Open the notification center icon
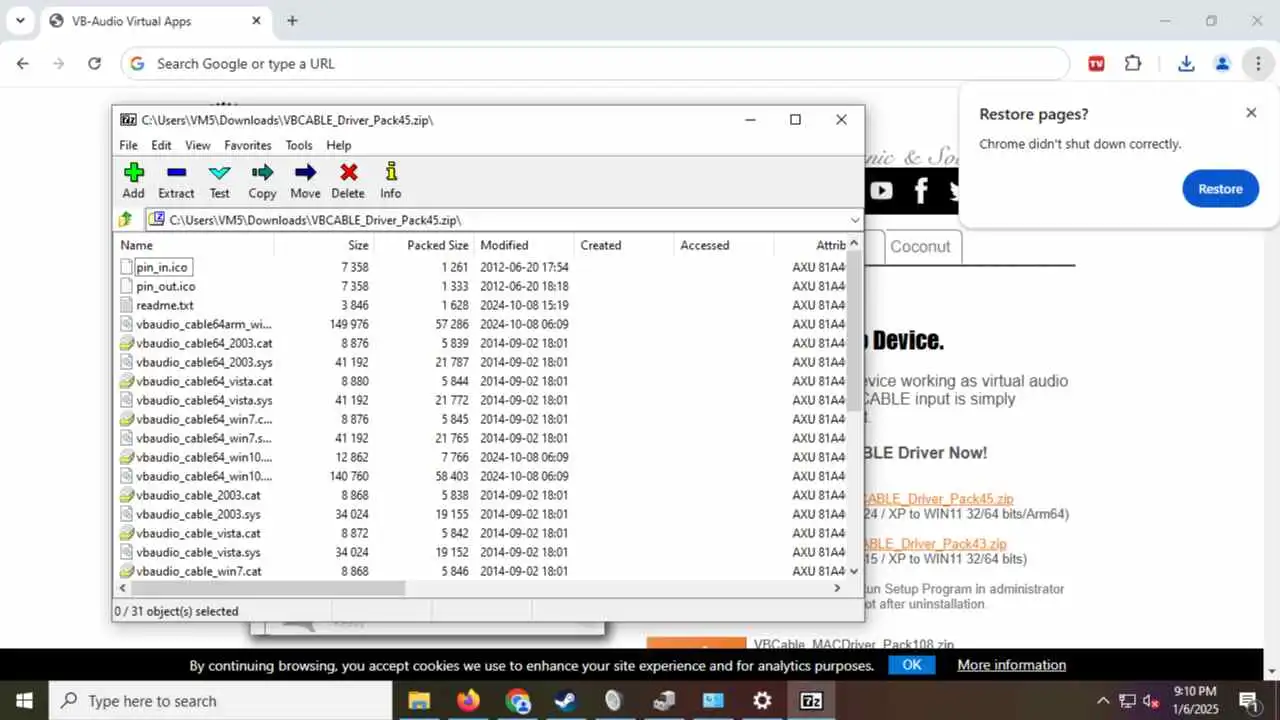 point(1249,701)
